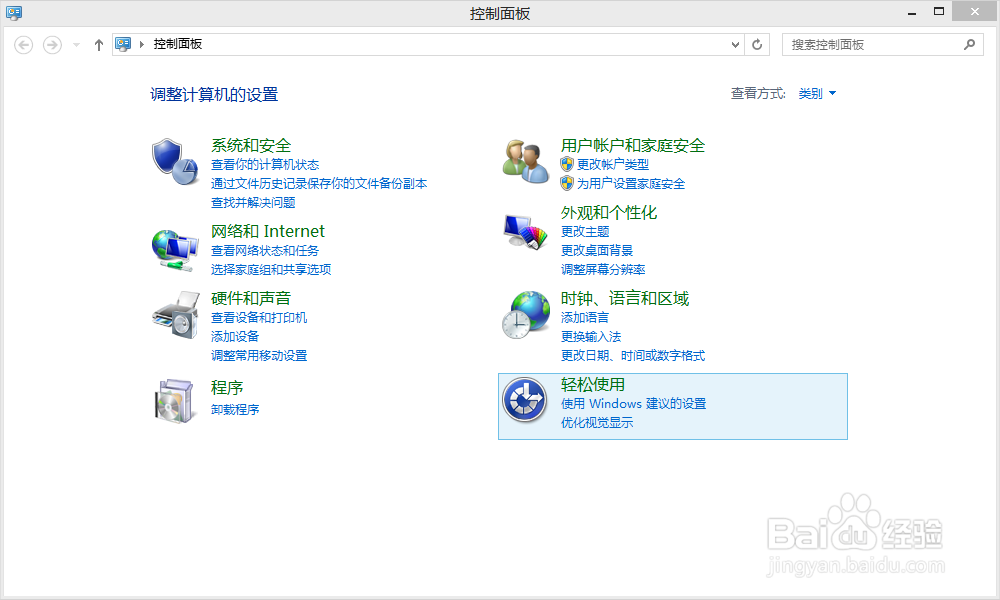Image resolution: width=1000 pixels, height=600 pixels.
Task: Click the up navigation arrow button
Action: [x=97, y=44]
